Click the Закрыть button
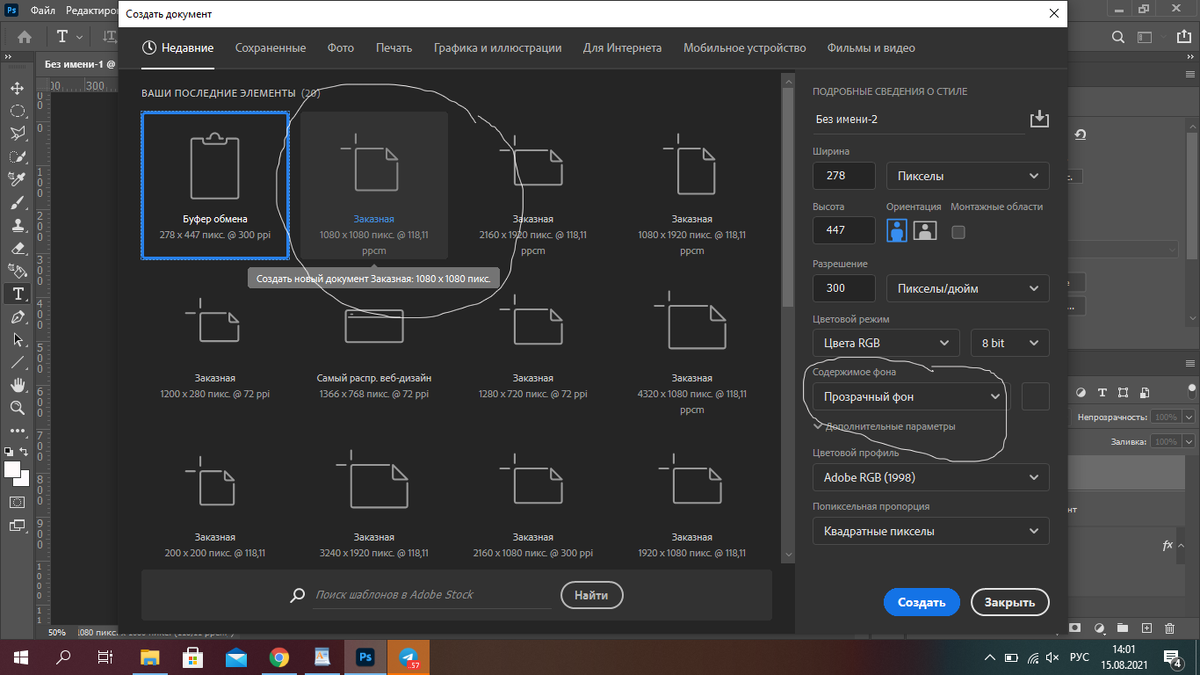Screen dimensions: 1200x675 click(1009, 603)
